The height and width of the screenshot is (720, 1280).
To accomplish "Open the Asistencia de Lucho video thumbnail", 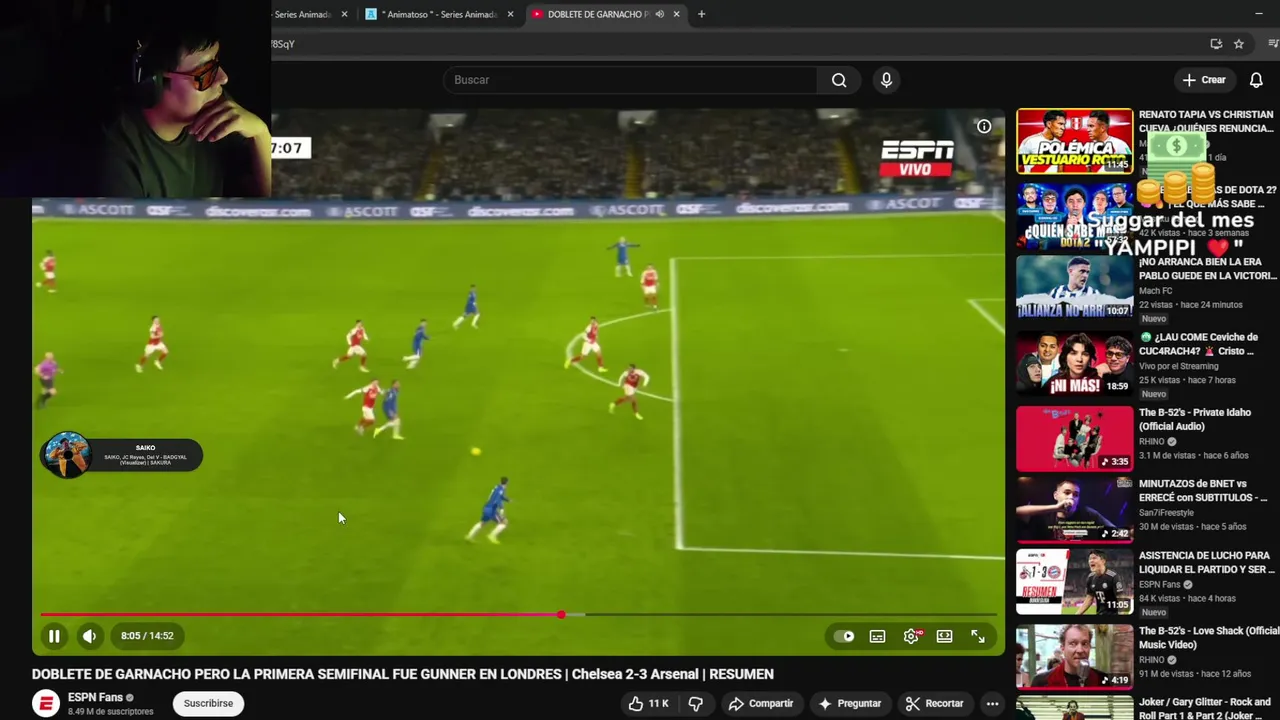I will click(1075, 582).
